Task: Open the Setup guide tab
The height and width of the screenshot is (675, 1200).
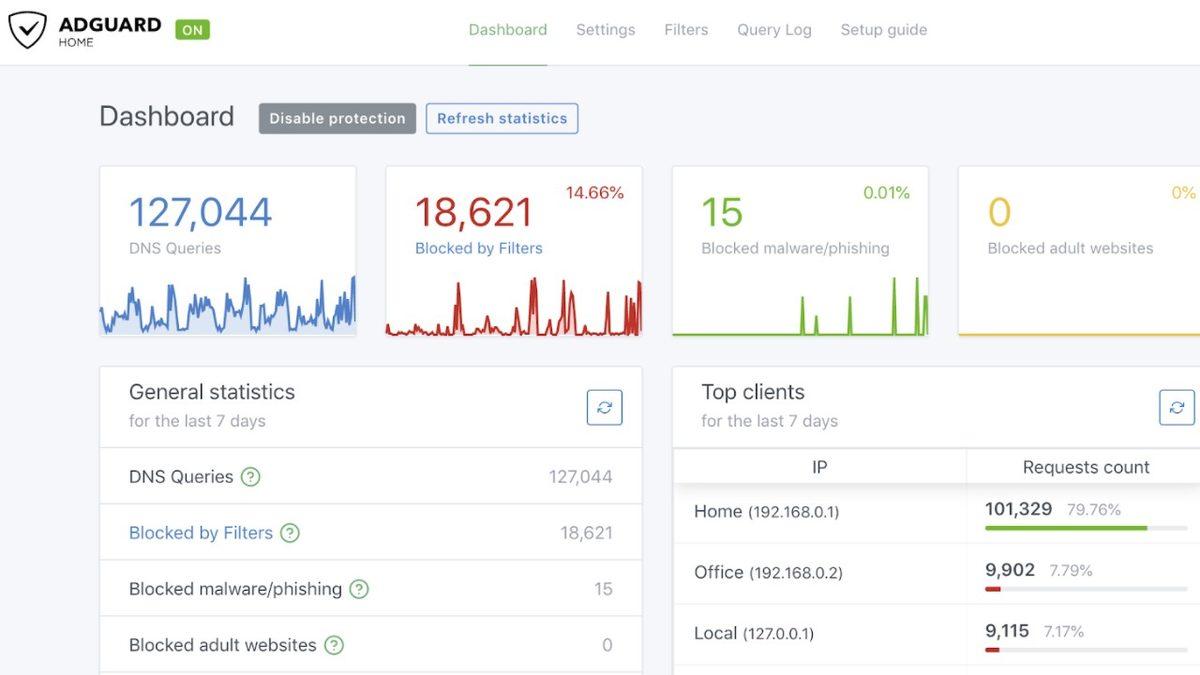Action: pyautogui.click(x=883, y=30)
